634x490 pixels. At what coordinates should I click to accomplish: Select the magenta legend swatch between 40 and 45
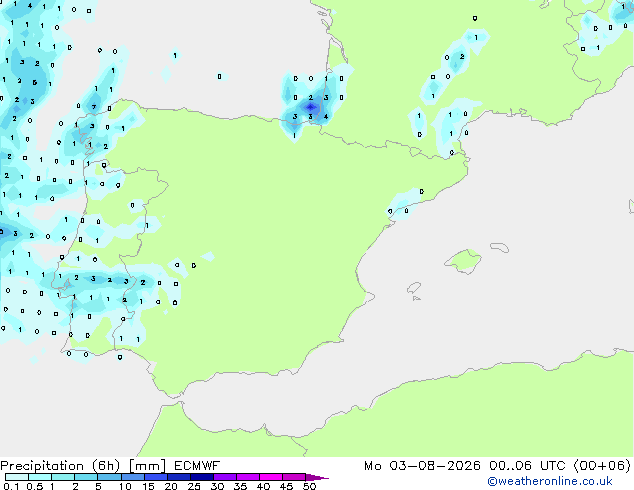coord(271,477)
